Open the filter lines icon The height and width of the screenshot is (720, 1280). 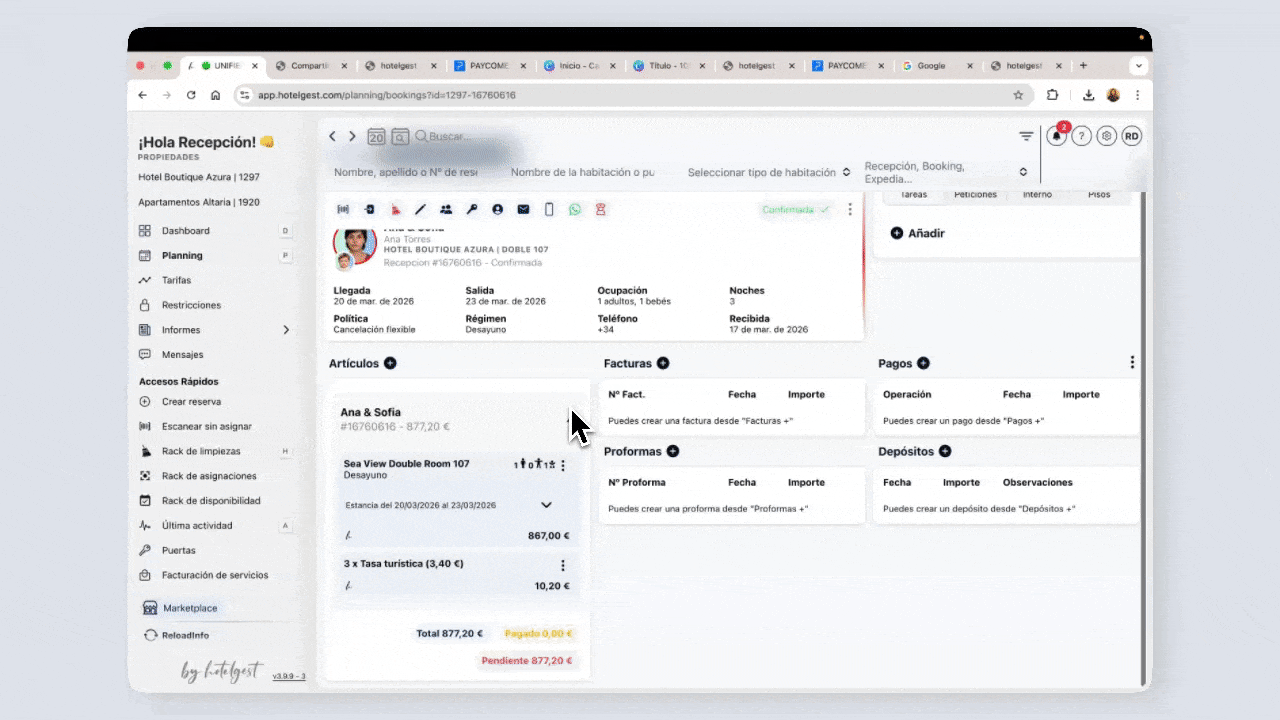1026,137
